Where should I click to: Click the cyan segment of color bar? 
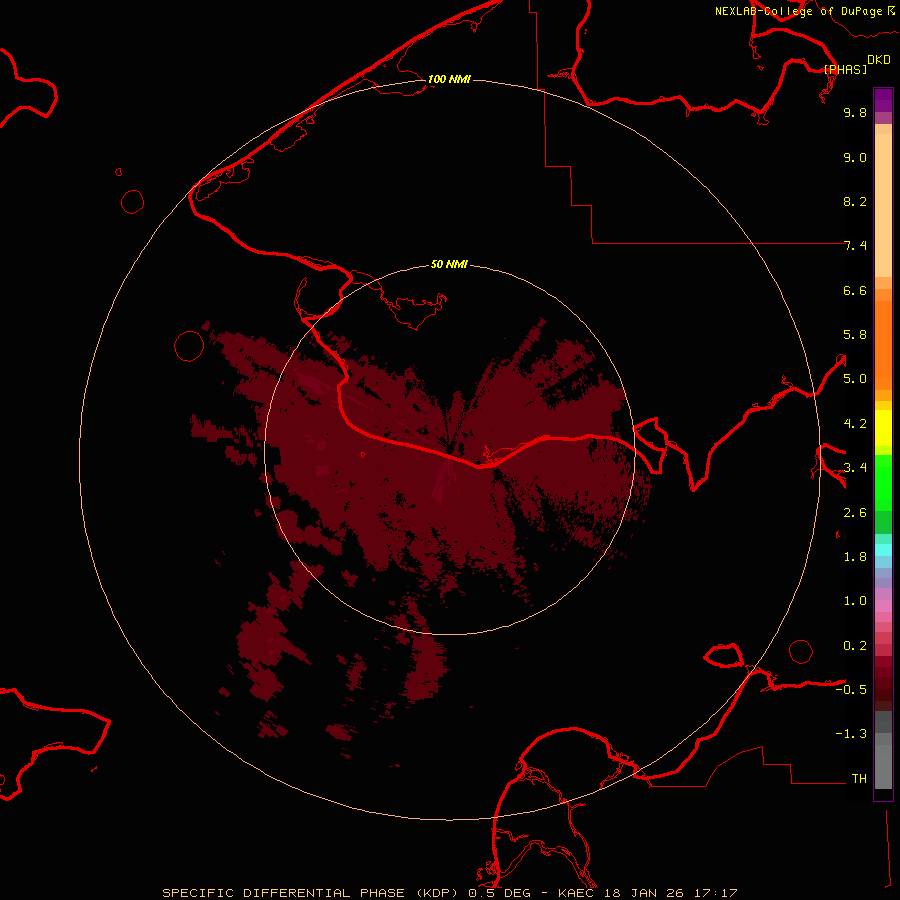pyautogui.click(x=883, y=550)
